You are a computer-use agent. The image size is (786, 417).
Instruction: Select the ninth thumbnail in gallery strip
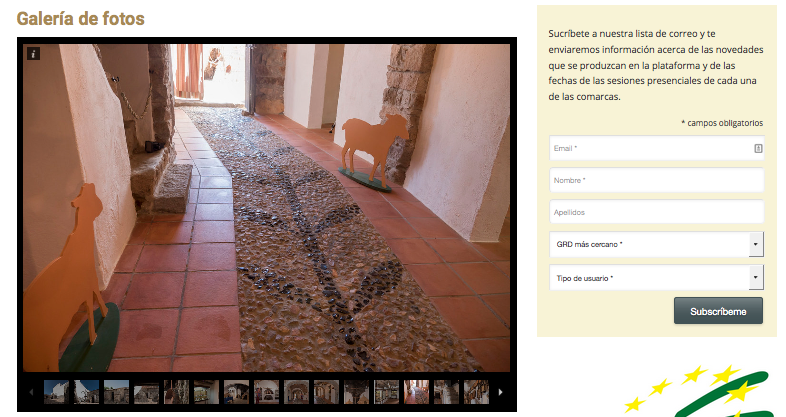pos(297,392)
